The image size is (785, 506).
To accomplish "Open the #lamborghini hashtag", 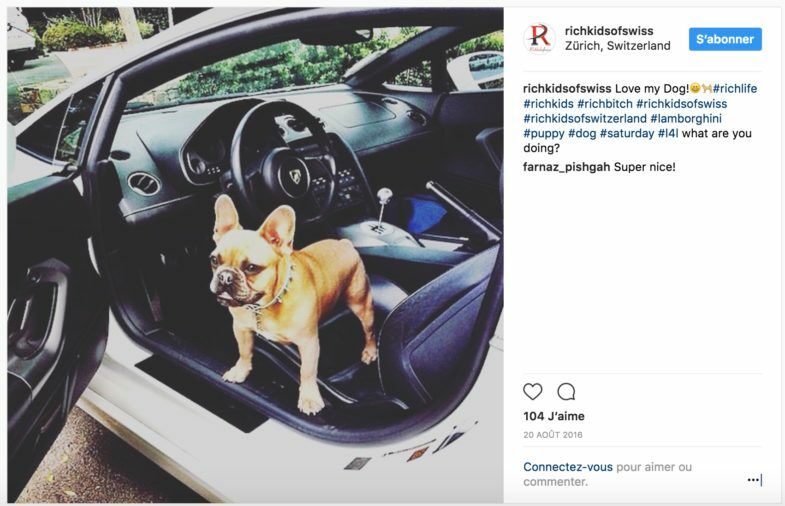I will [686, 119].
